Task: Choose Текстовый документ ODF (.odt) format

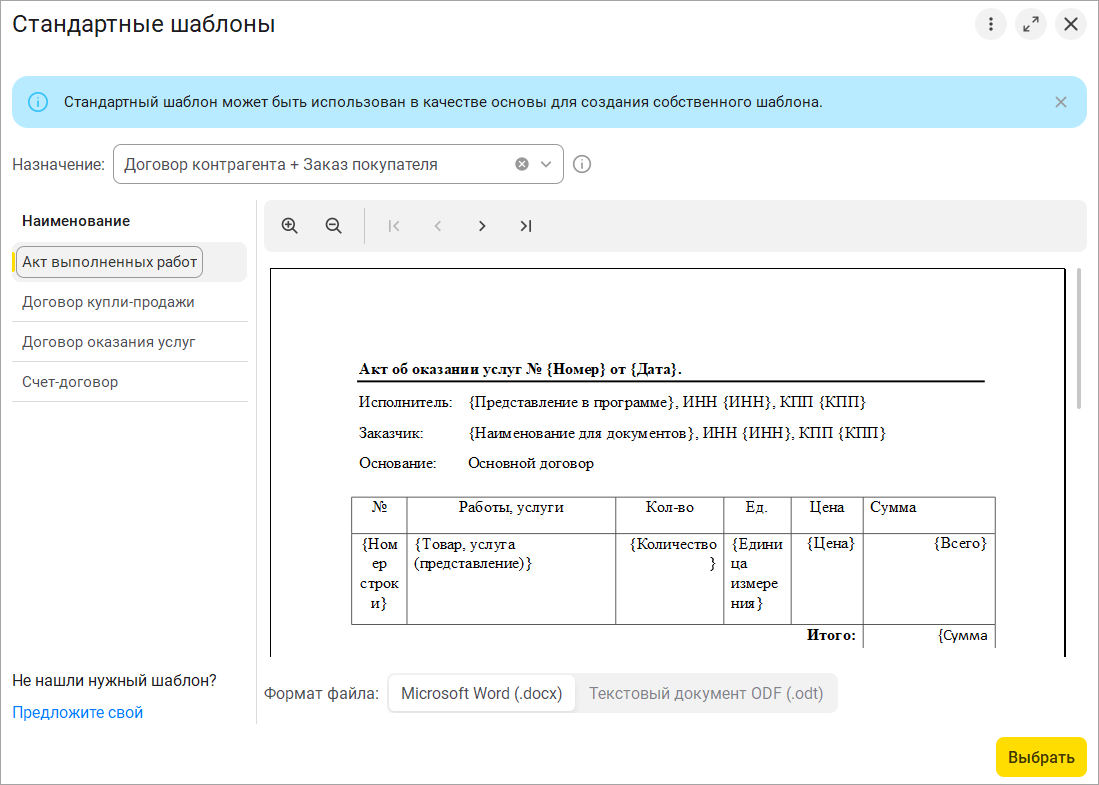Action: 706,693
